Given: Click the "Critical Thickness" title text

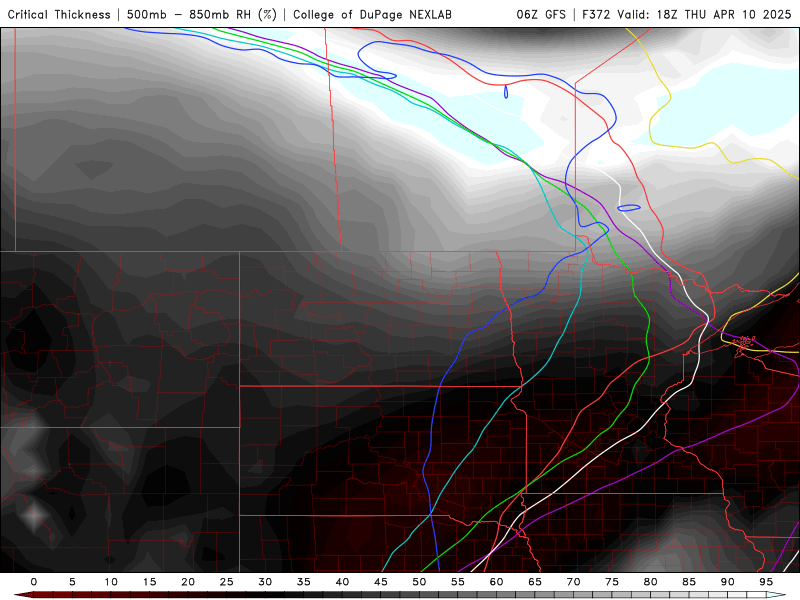Looking at the screenshot, I should 59,14.
